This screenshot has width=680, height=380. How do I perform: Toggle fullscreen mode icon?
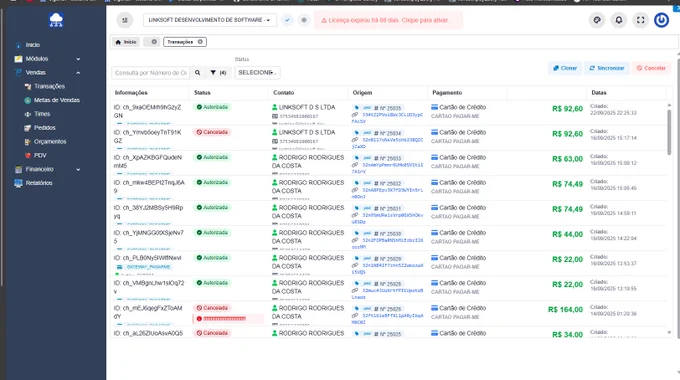coord(641,20)
